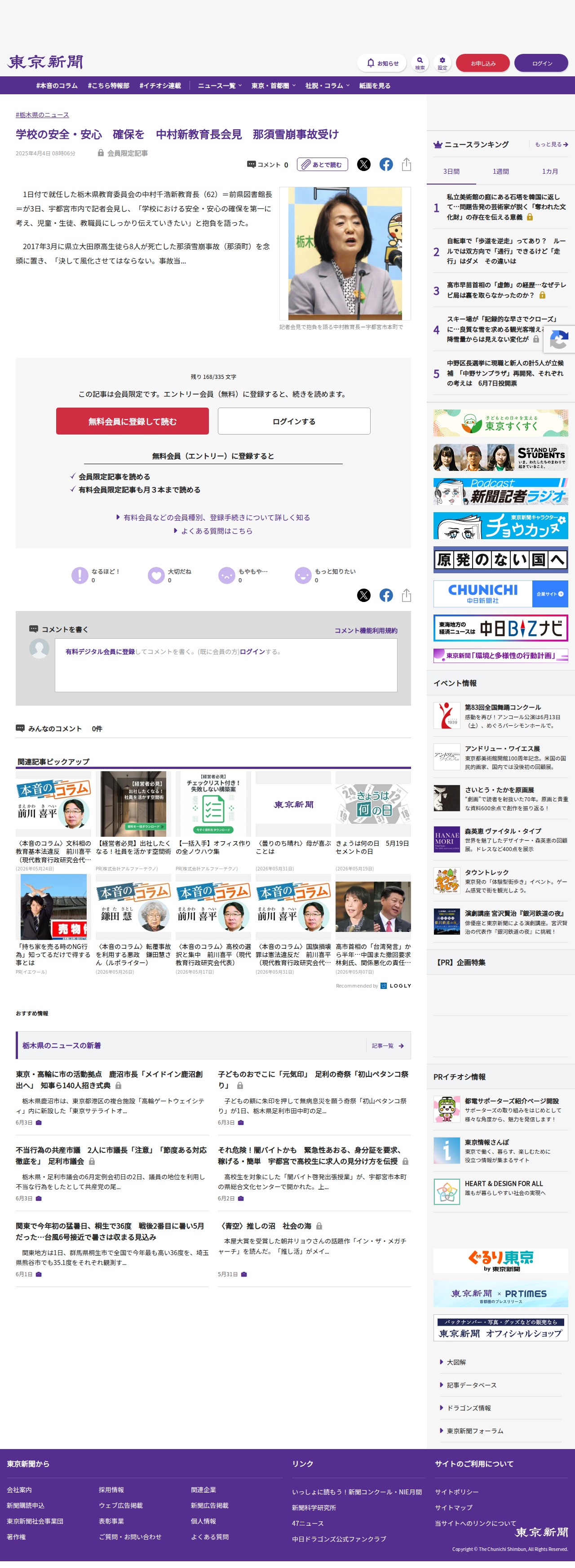Share article on X below the headline
This screenshot has height=1568, width=575.
(363, 164)
